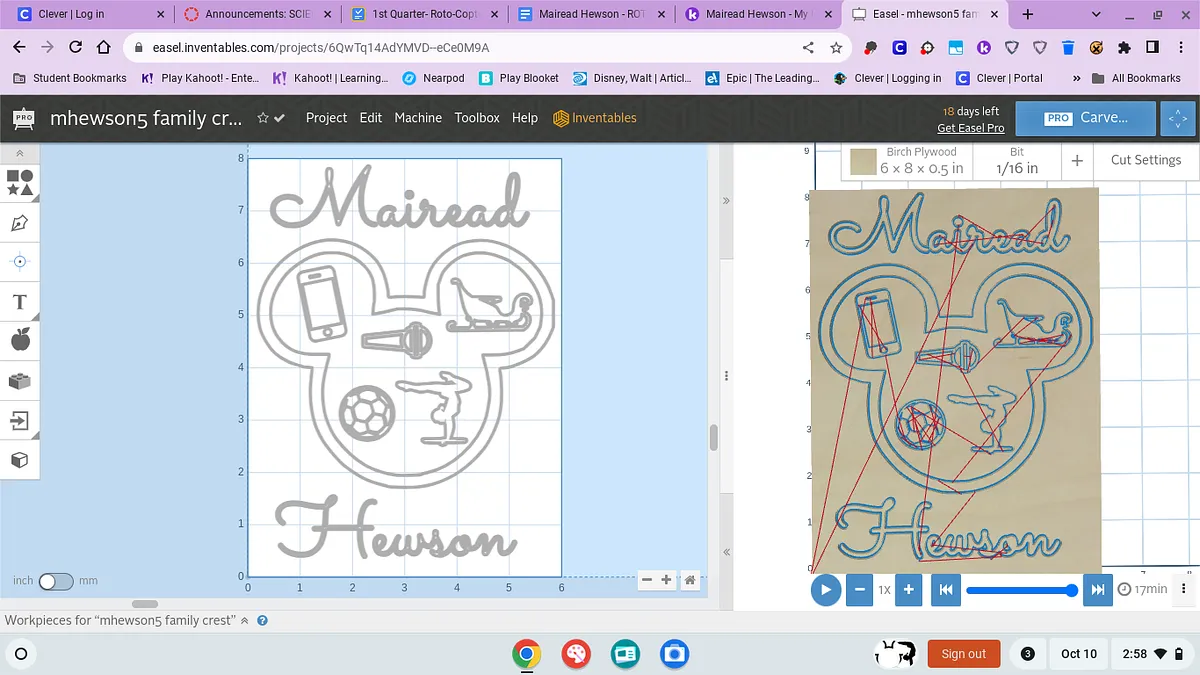
Task: Expand the Workpieces panel chevron
Action: 245,621
